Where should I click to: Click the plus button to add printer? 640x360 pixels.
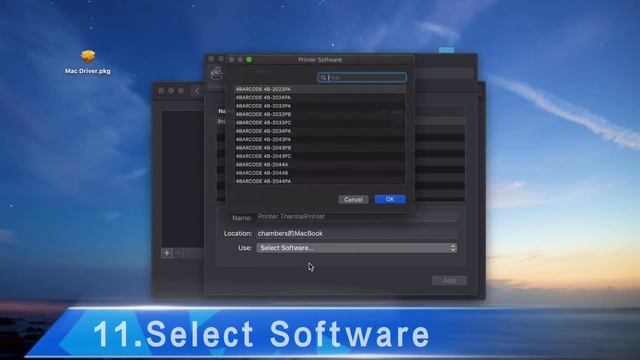[167, 253]
